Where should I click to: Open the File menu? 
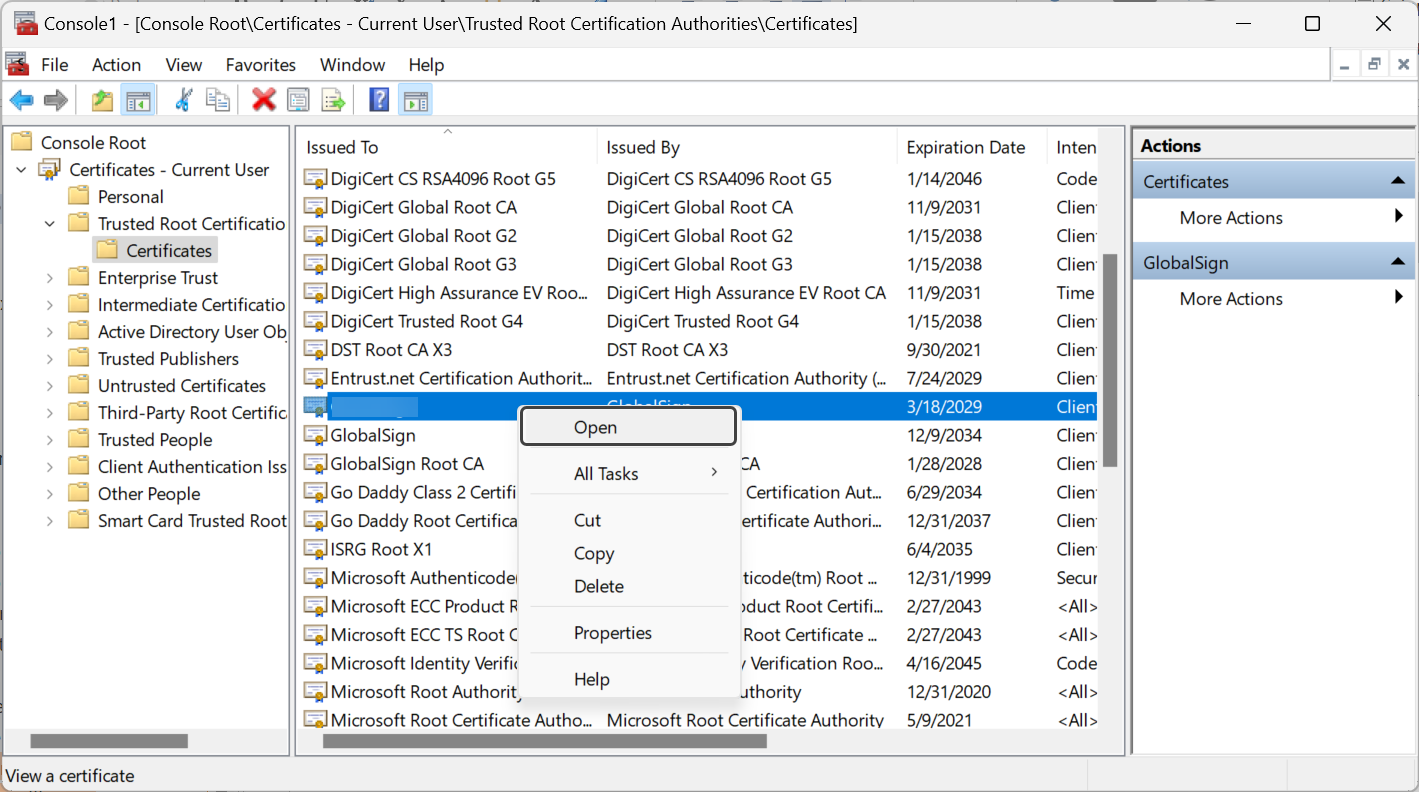[x=54, y=65]
